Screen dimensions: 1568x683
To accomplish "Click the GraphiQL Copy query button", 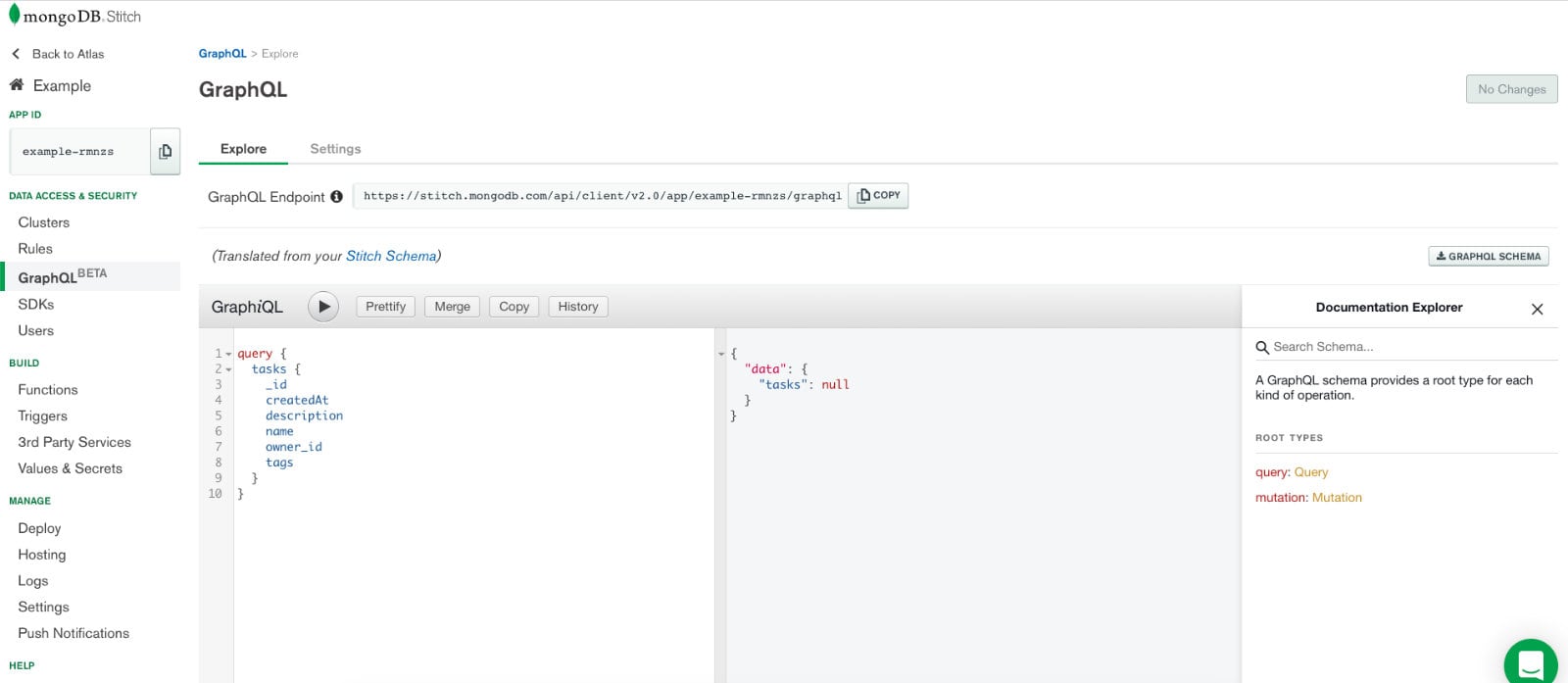I will point(514,307).
